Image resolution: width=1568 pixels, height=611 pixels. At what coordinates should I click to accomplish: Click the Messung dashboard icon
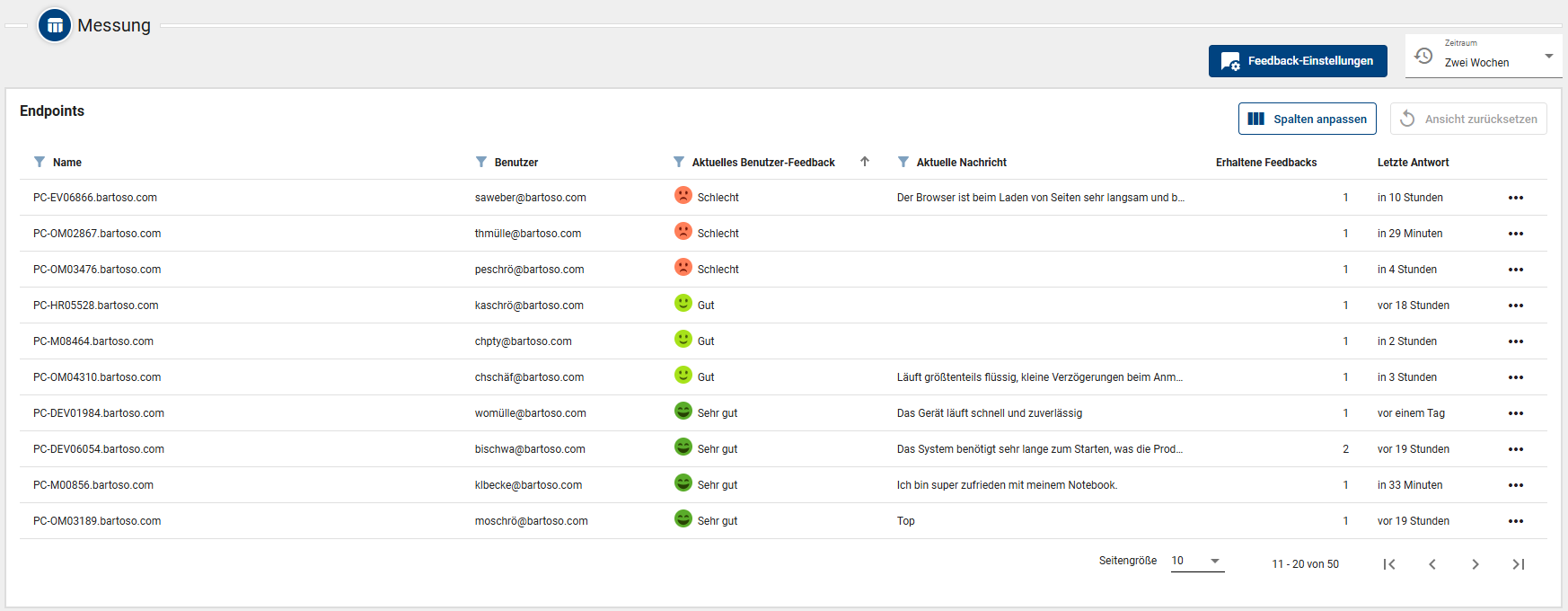click(x=55, y=25)
